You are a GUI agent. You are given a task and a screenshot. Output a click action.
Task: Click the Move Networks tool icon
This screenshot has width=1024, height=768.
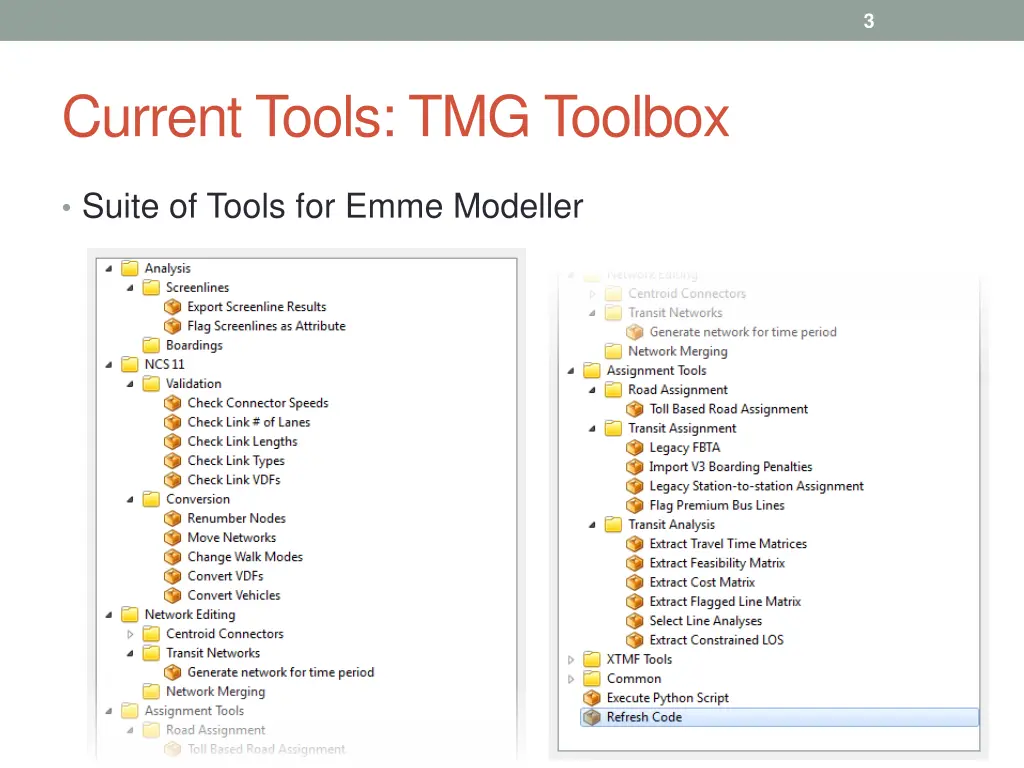(172, 537)
